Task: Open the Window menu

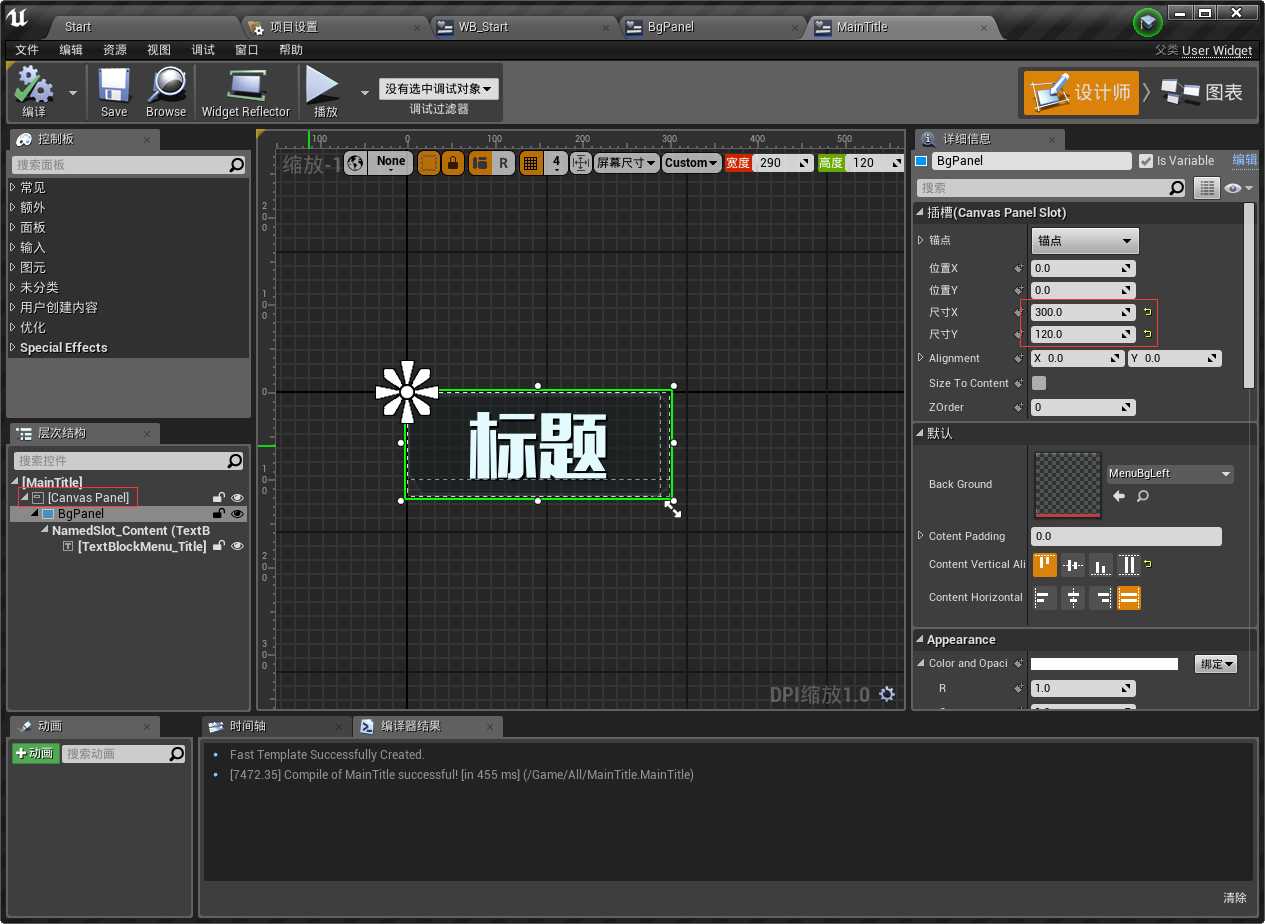Action: pyautogui.click(x=246, y=50)
